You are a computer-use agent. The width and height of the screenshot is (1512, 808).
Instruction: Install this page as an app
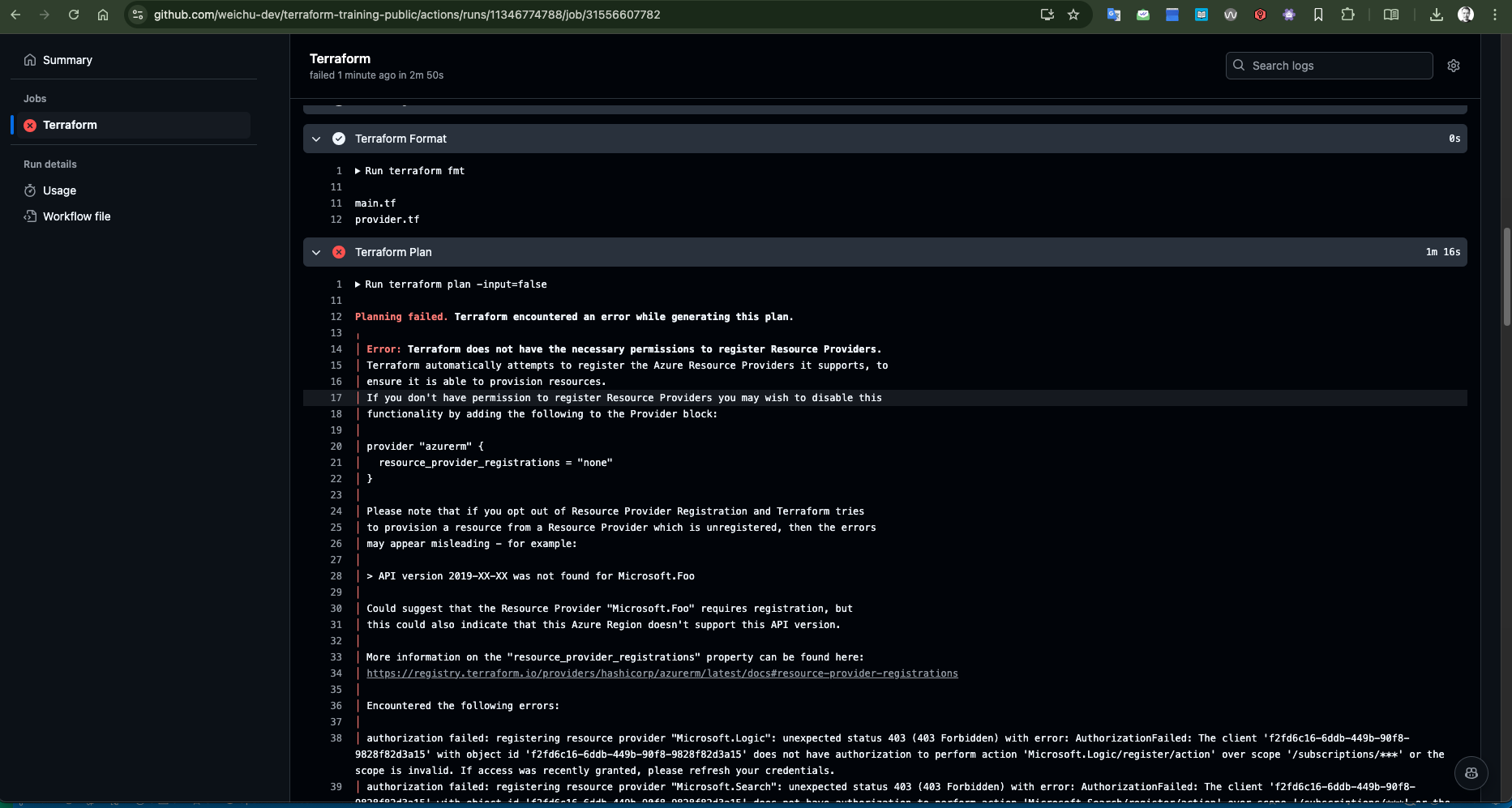coord(1047,15)
